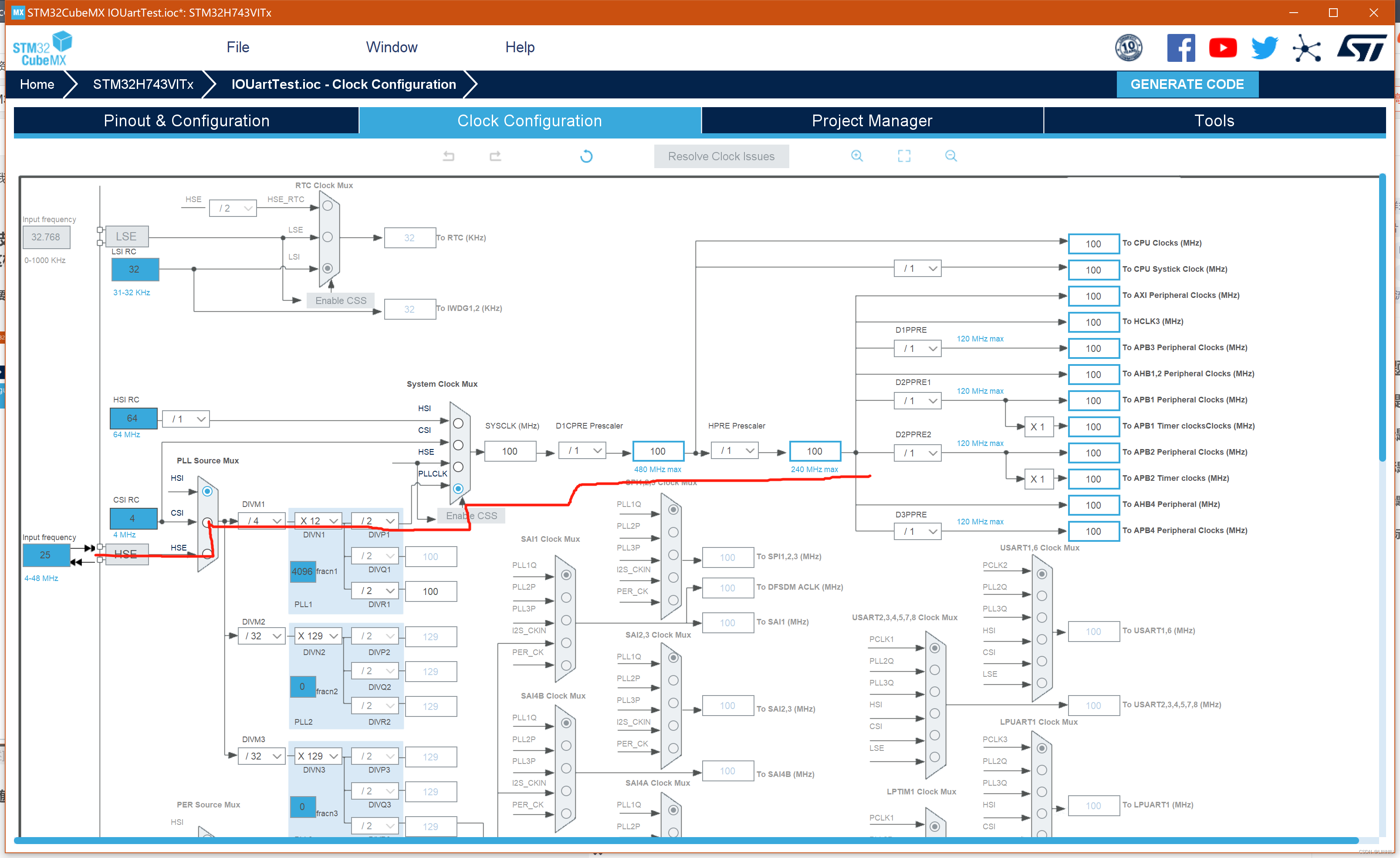Click the fit-to-screen zoom icon
This screenshot has width=1400, height=858.
[x=903, y=155]
